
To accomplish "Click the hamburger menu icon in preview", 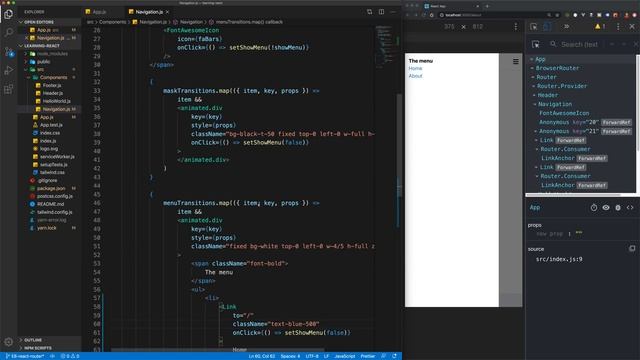I will pyautogui.click(x=516, y=61).
